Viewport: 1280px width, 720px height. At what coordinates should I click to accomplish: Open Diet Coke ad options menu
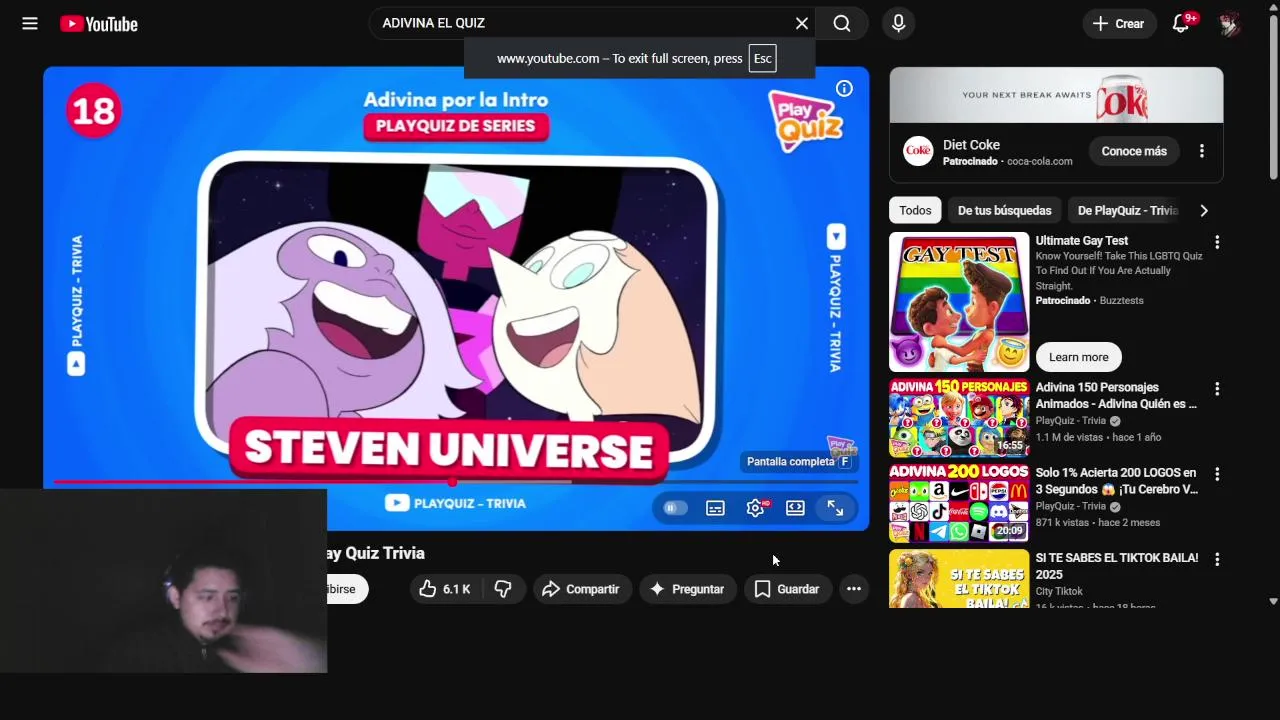tap(1202, 151)
